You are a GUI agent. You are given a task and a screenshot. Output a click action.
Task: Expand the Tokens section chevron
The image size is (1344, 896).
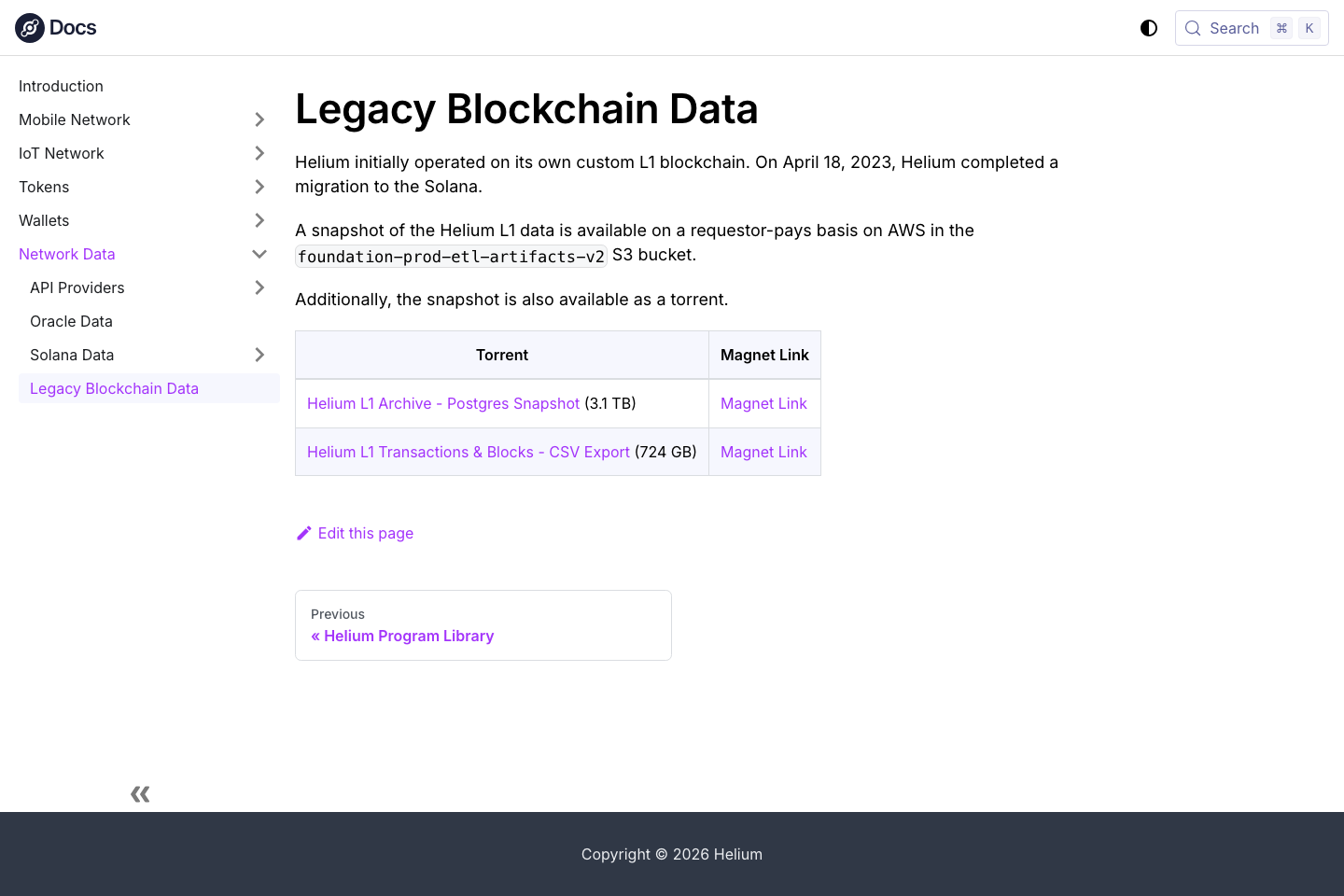point(259,187)
